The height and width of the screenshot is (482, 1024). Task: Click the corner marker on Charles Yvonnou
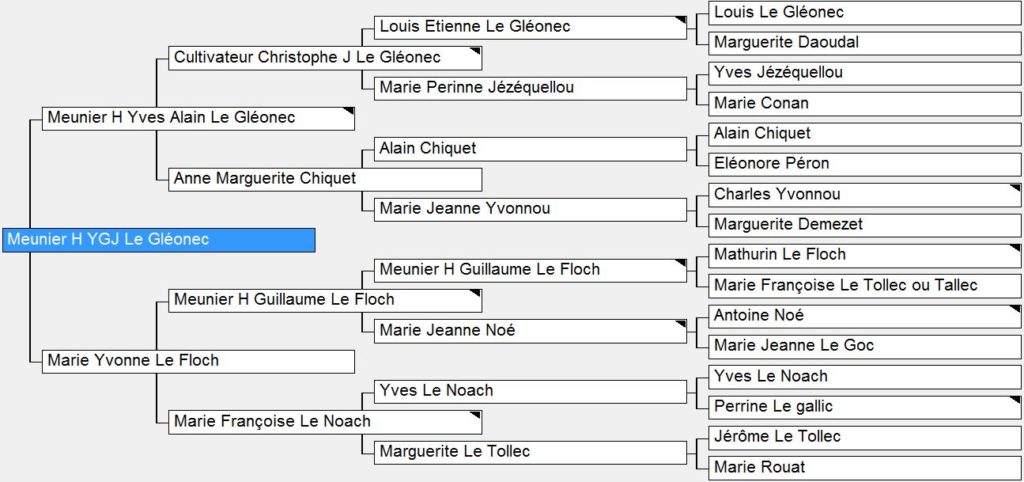point(1013,188)
